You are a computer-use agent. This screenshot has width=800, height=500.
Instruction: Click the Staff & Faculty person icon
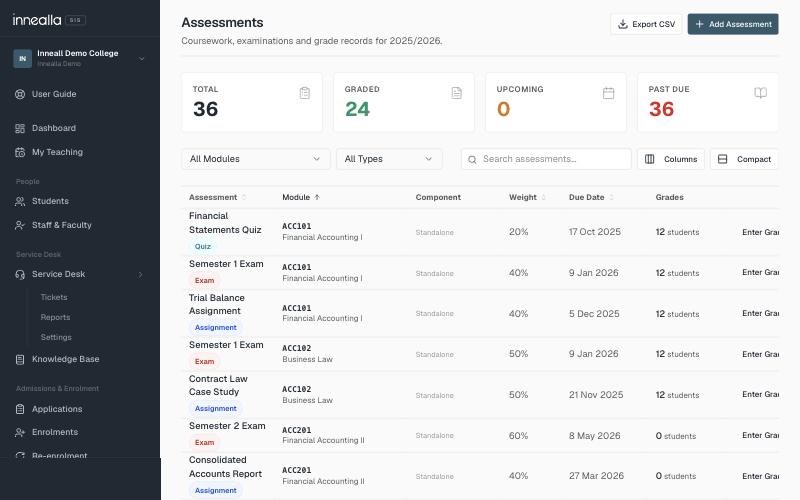point(20,225)
